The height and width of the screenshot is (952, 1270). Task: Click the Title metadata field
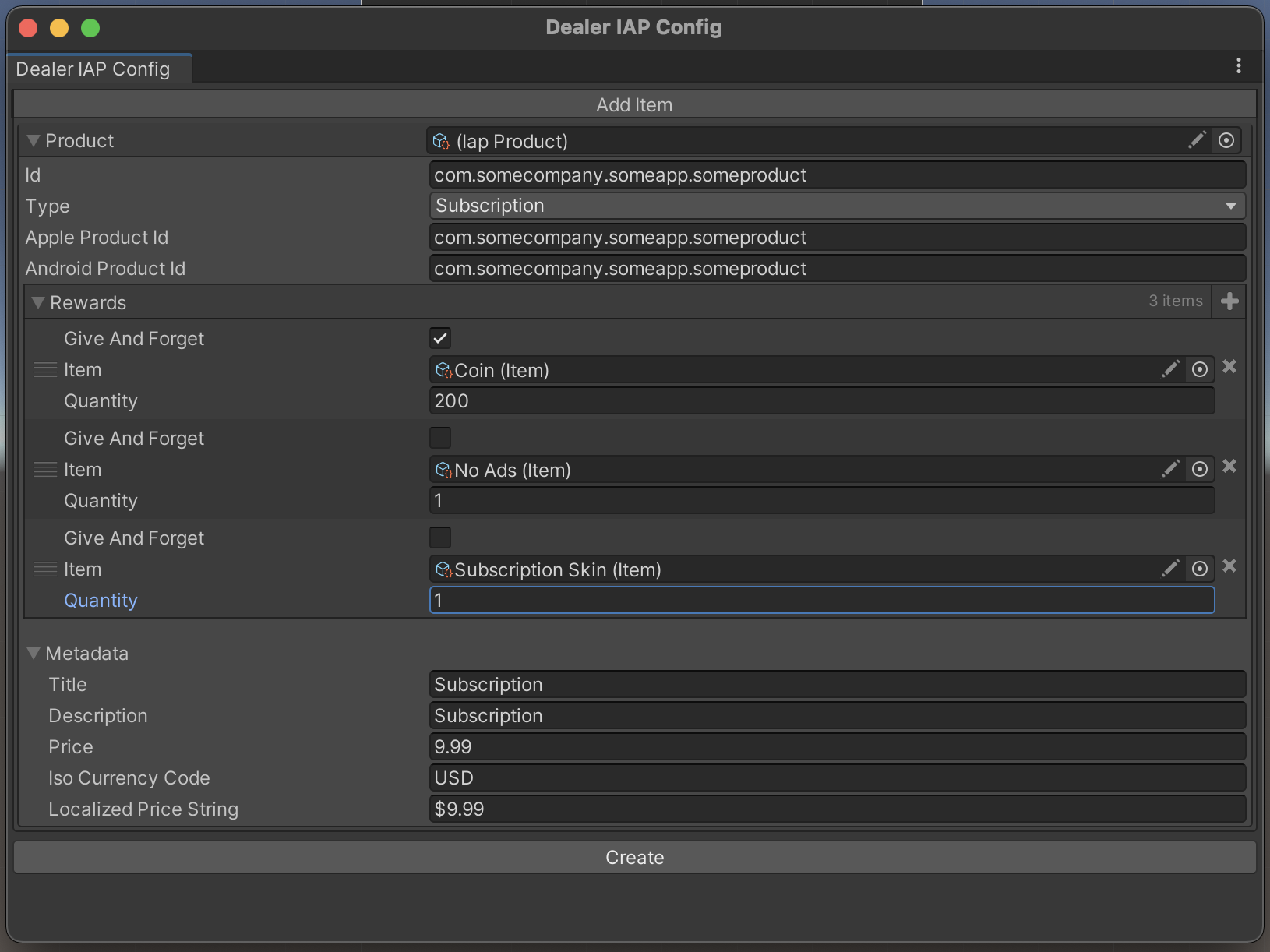click(x=837, y=684)
